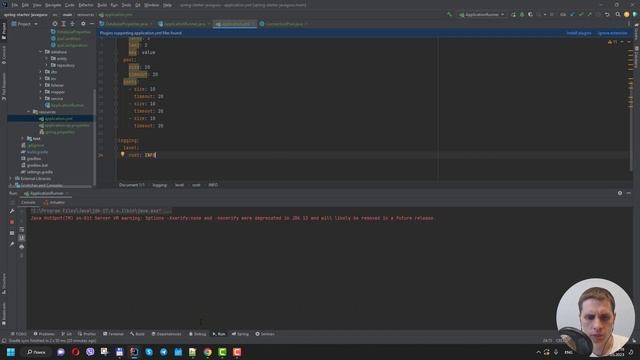Open the Terminal tool window
The width and height of the screenshot is (640, 360).
click(x=113, y=334)
